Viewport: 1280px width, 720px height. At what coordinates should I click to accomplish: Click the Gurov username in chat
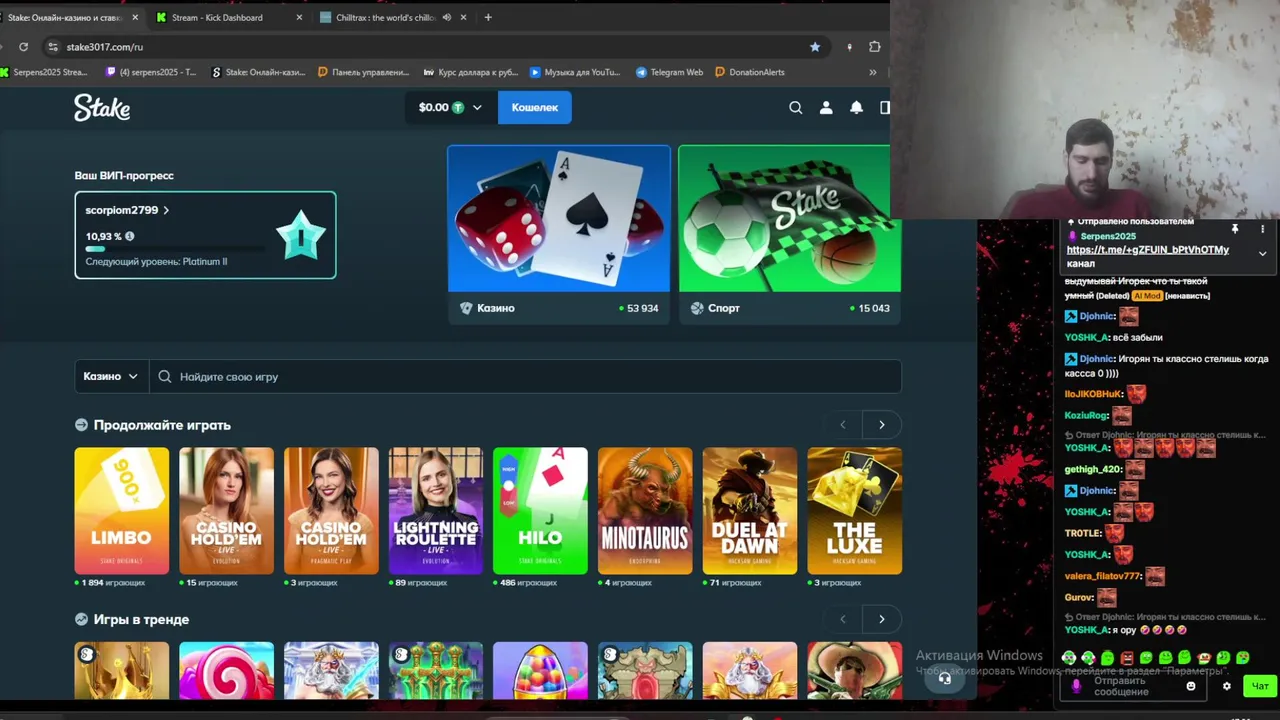coord(1079,598)
